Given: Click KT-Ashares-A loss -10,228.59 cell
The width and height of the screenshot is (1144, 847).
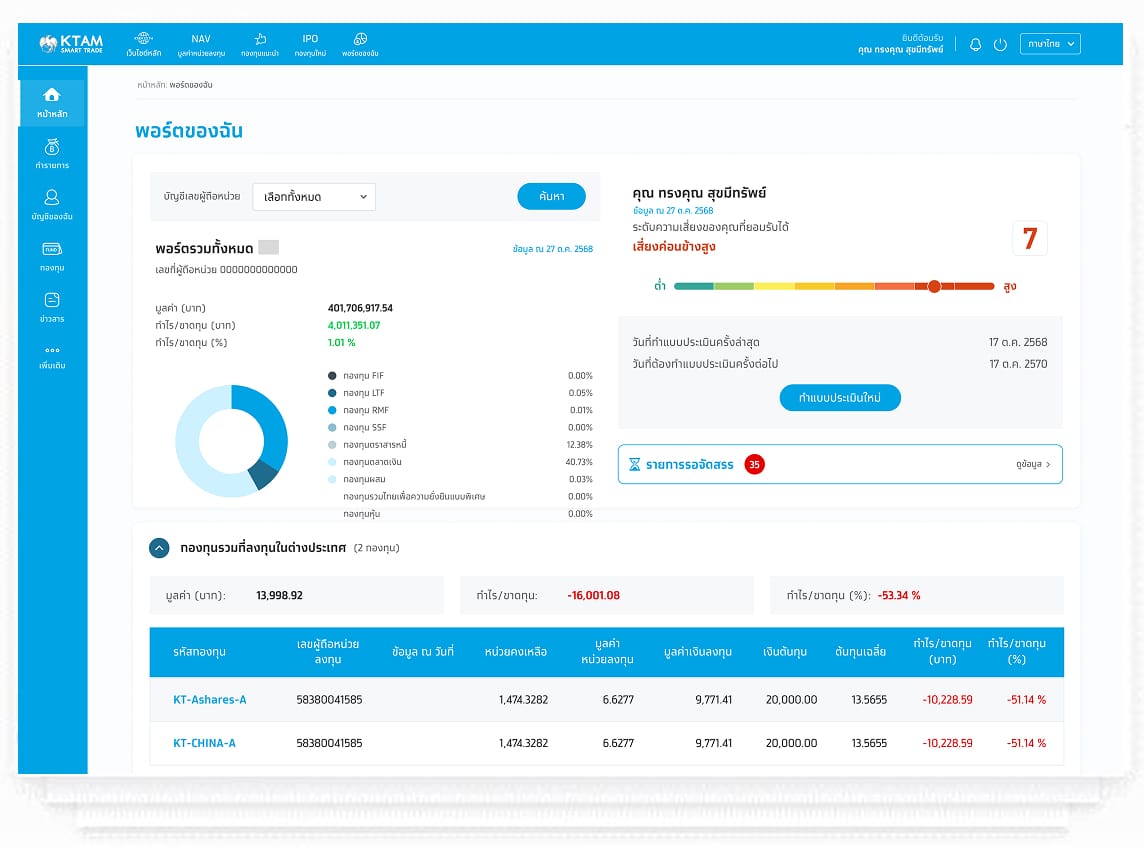Looking at the screenshot, I should [x=947, y=700].
